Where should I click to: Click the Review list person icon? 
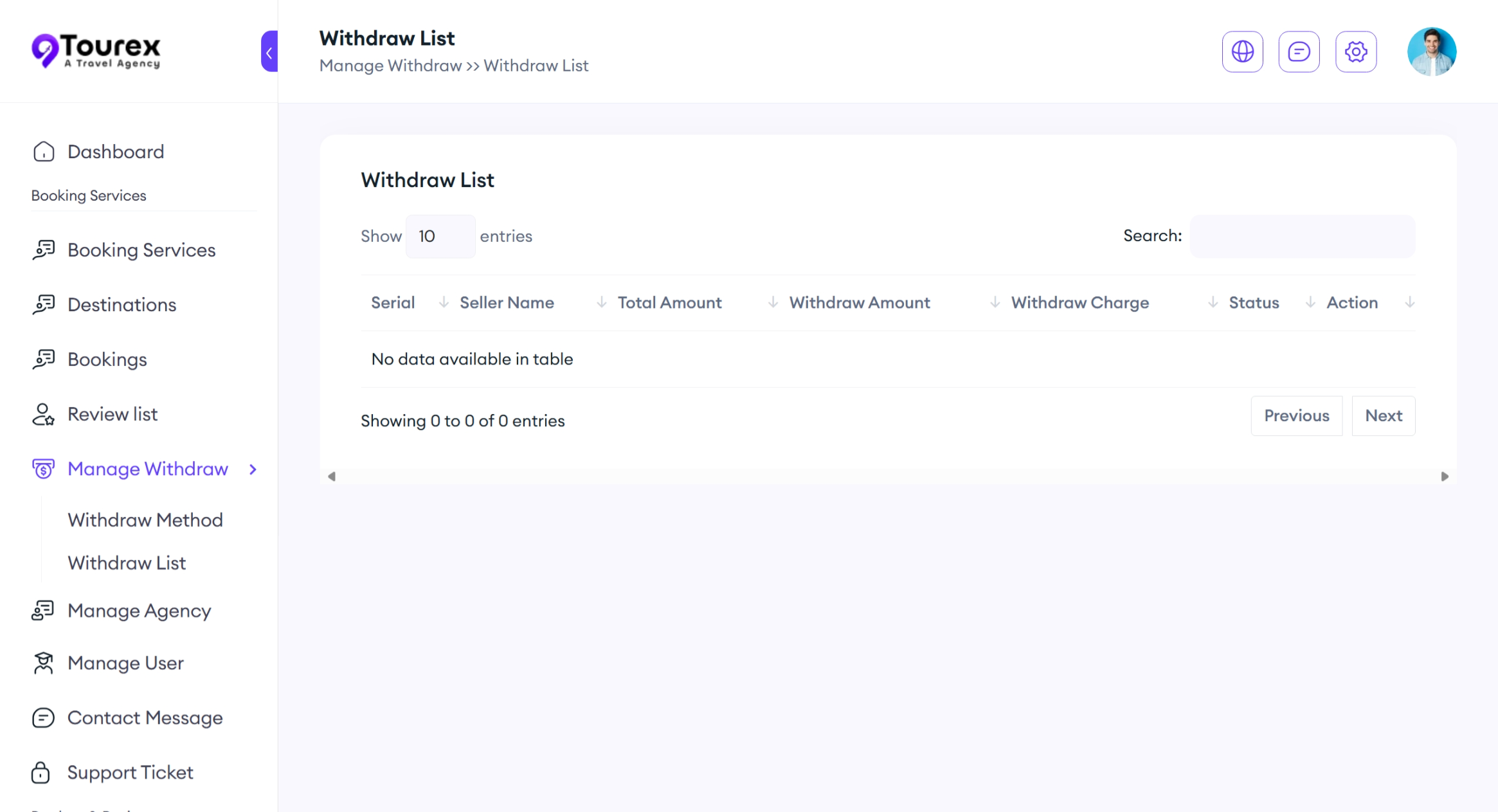43,415
